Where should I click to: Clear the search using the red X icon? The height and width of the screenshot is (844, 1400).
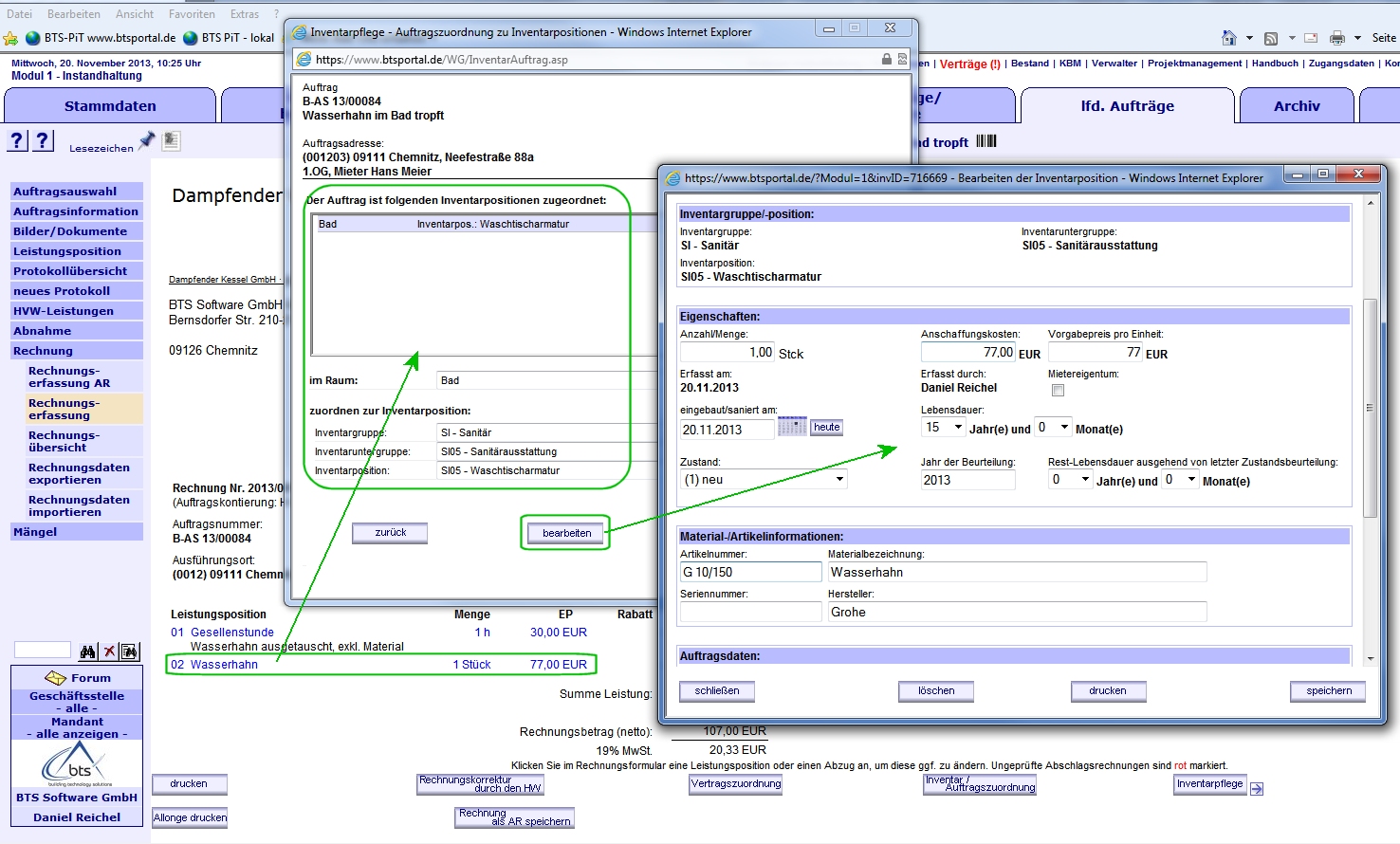click(x=109, y=651)
